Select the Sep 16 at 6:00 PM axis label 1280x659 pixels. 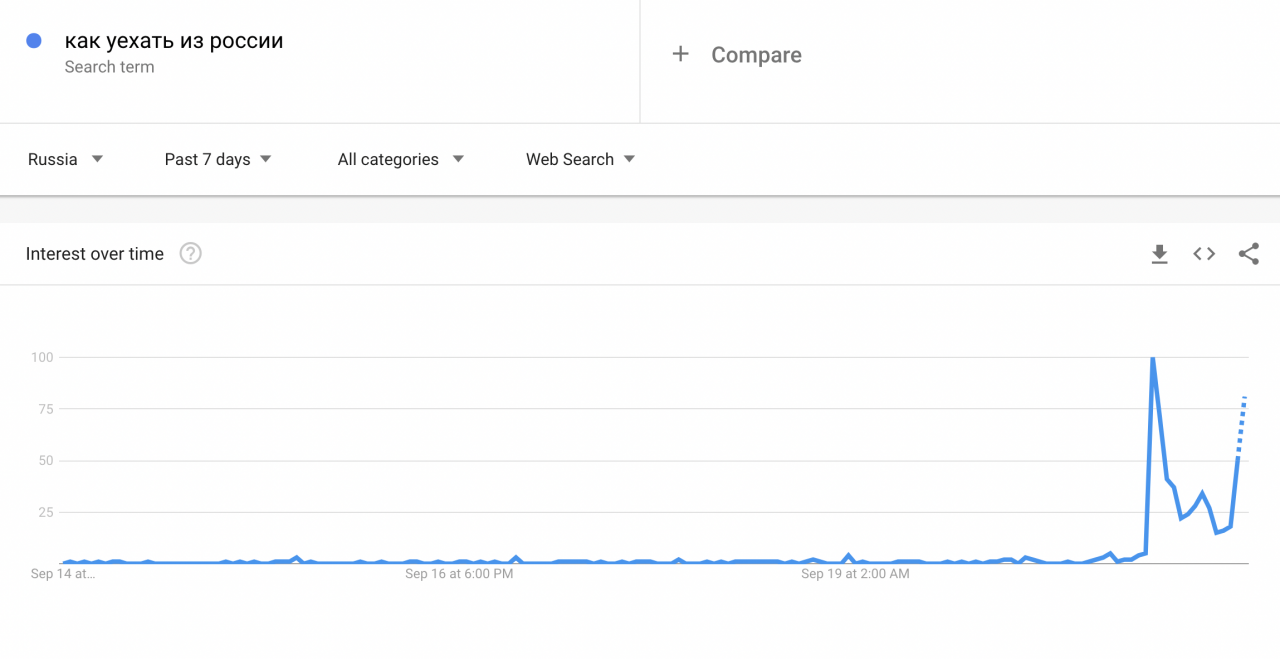(x=459, y=574)
